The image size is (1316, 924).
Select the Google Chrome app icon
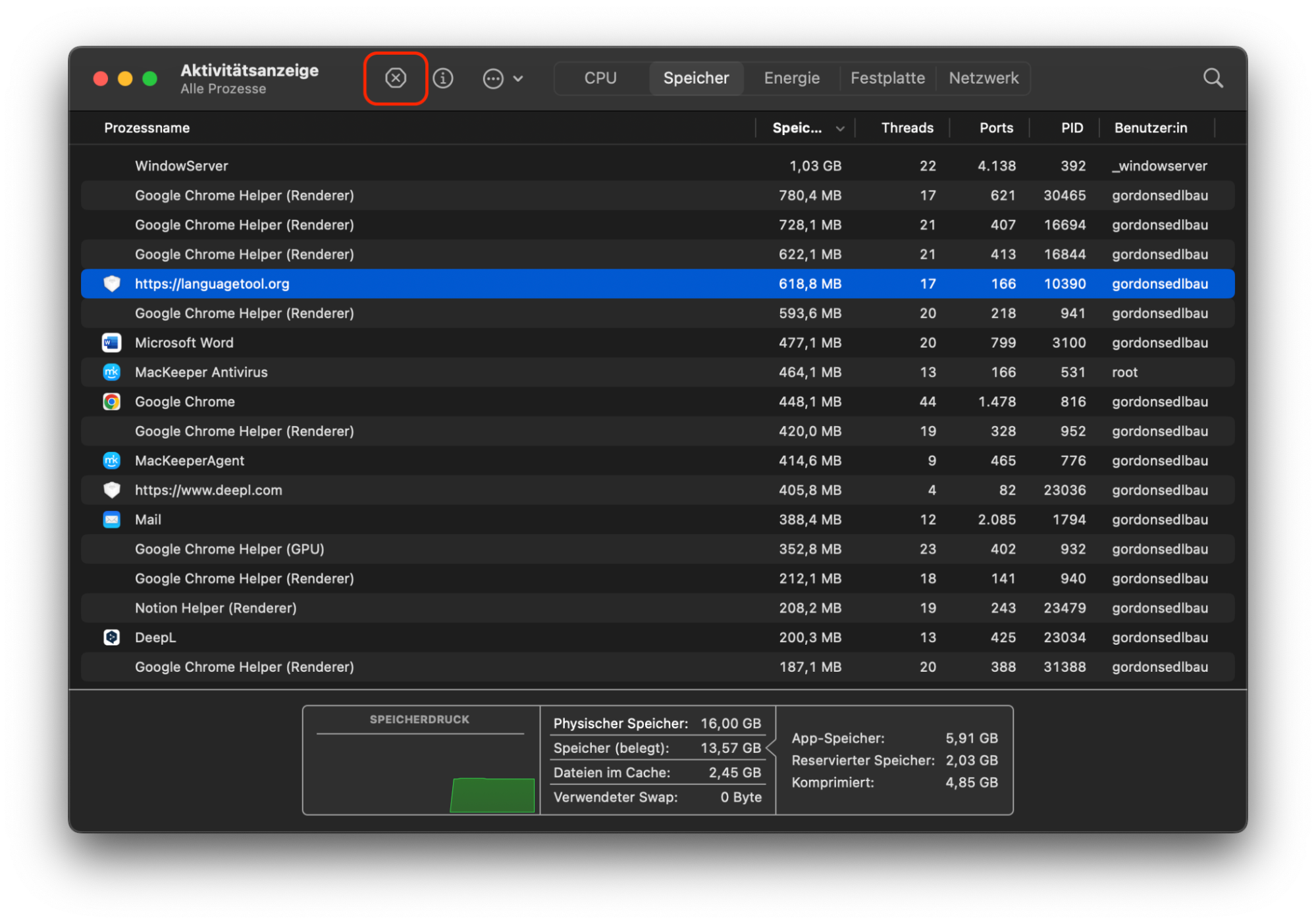click(111, 401)
